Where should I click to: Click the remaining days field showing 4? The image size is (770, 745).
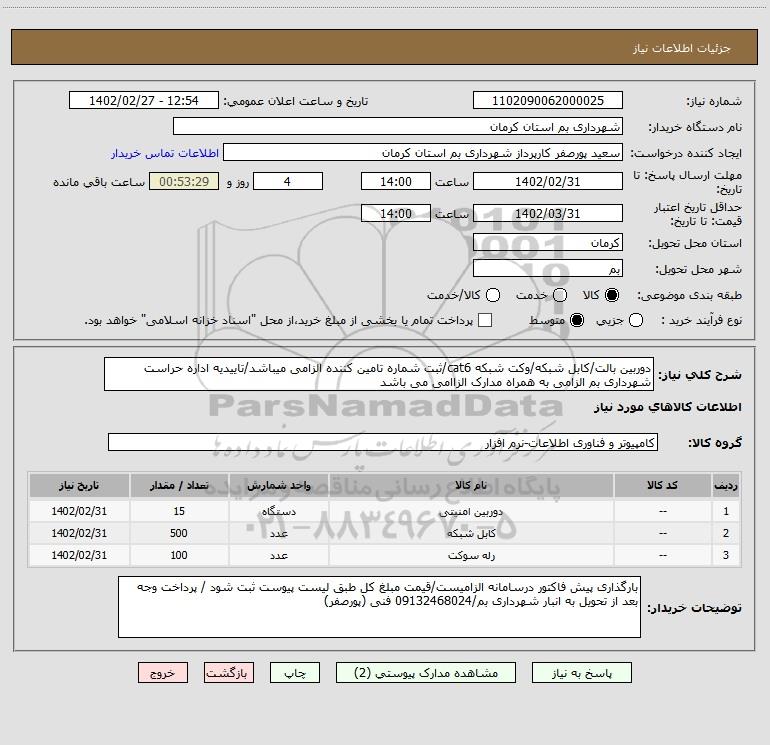point(288,181)
